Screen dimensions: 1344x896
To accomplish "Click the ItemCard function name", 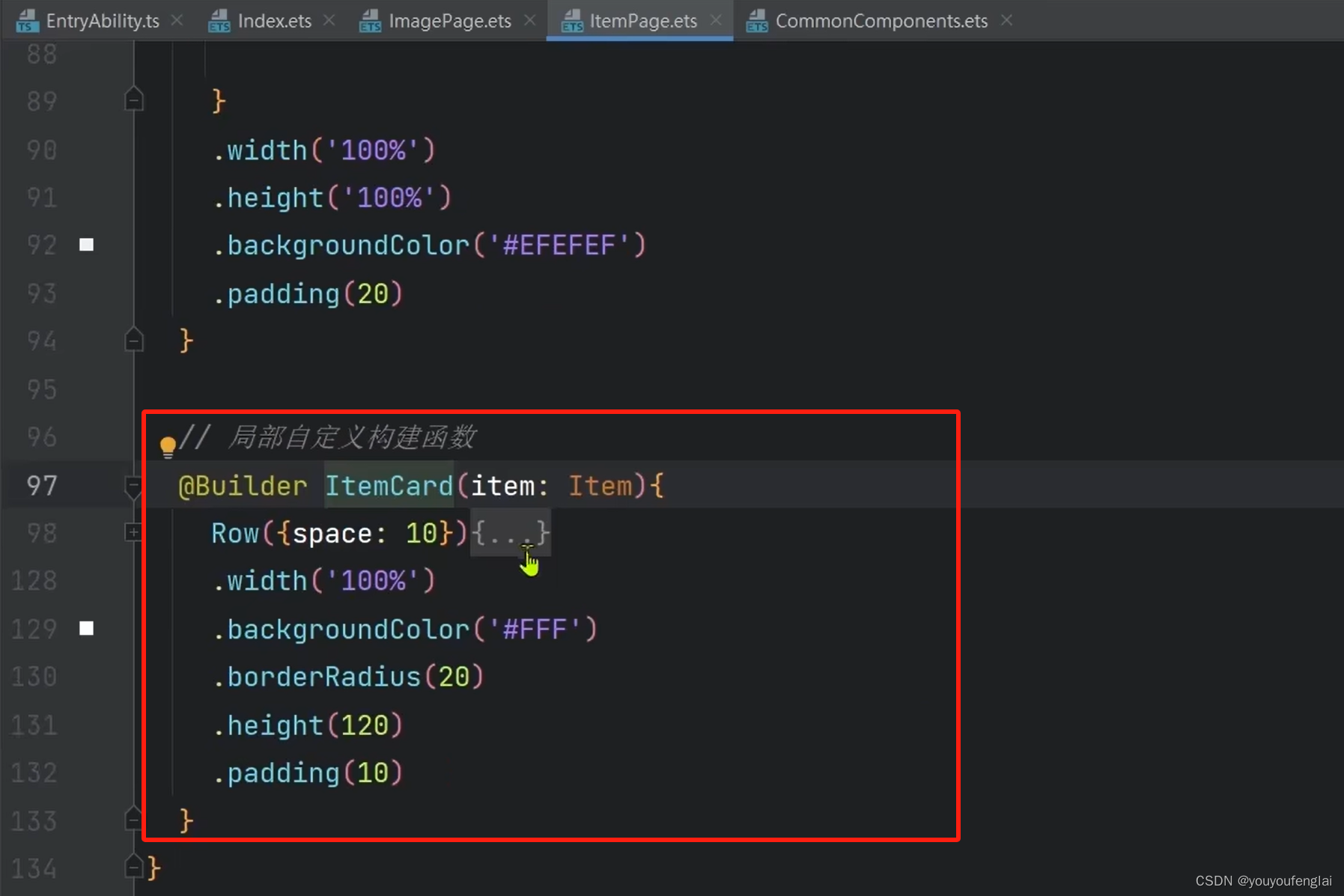I will tap(389, 486).
